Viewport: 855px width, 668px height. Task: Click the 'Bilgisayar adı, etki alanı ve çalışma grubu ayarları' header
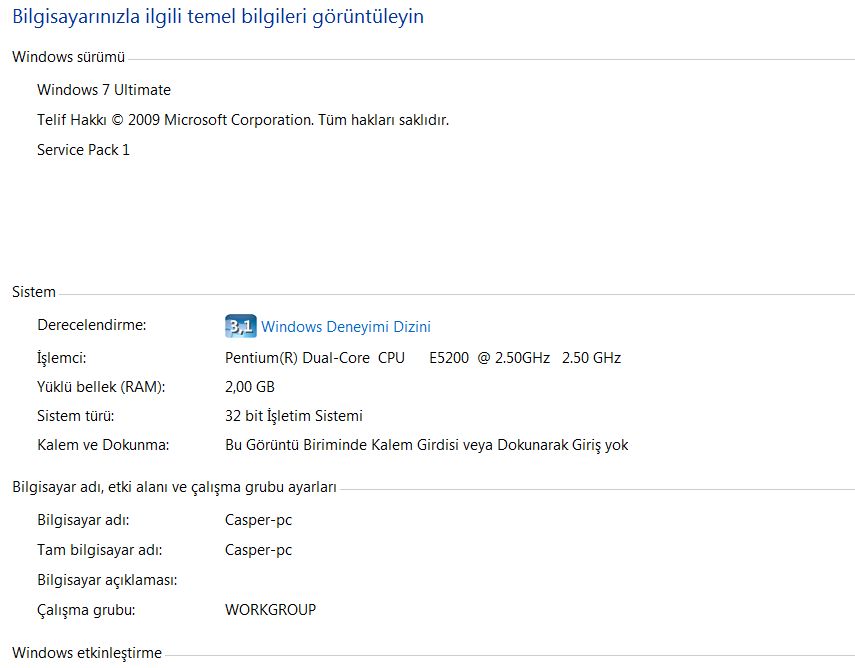pos(174,487)
